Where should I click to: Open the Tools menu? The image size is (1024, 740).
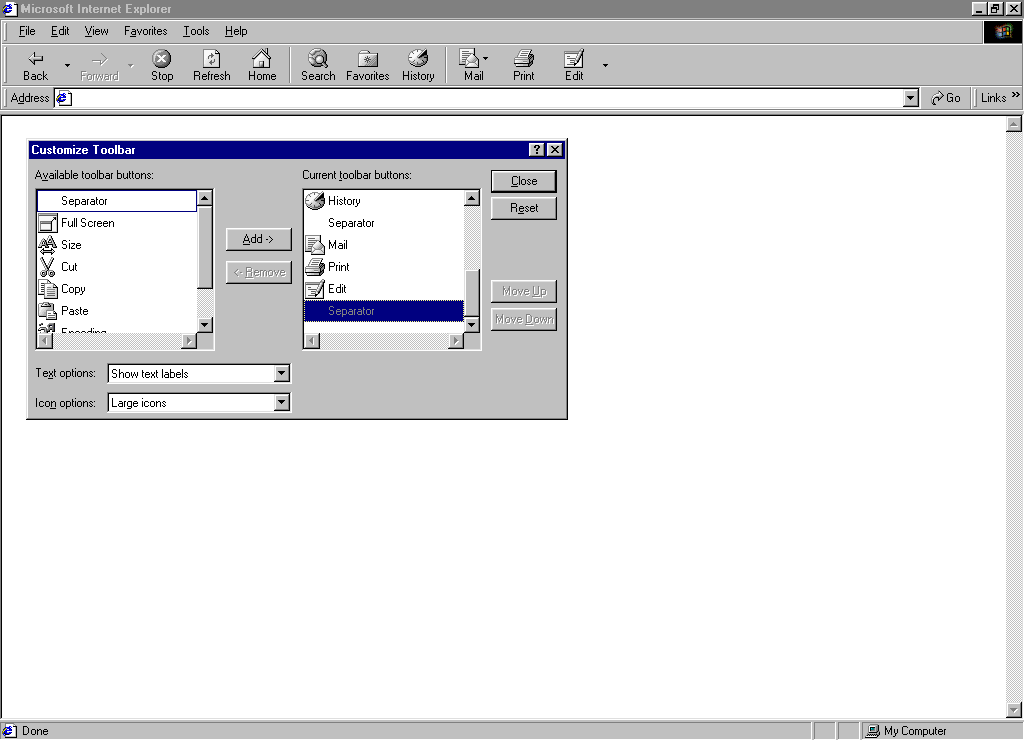point(196,31)
